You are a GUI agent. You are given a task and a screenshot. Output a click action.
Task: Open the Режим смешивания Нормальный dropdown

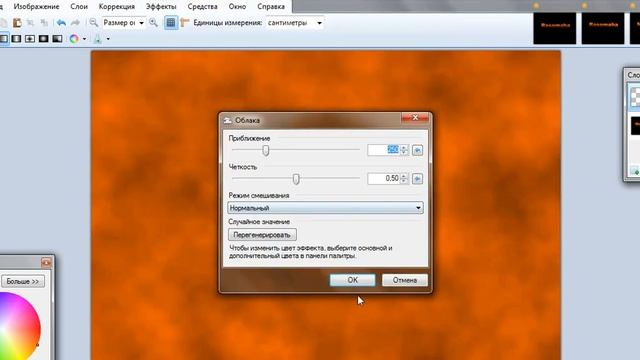[x=325, y=208]
